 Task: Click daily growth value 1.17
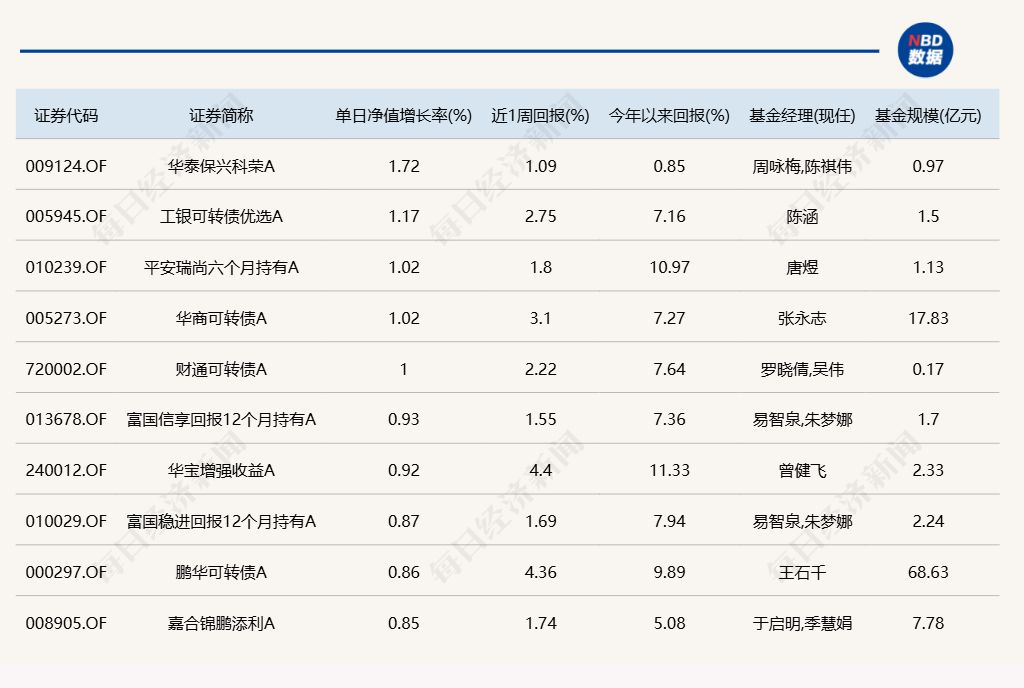(x=404, y=217)
